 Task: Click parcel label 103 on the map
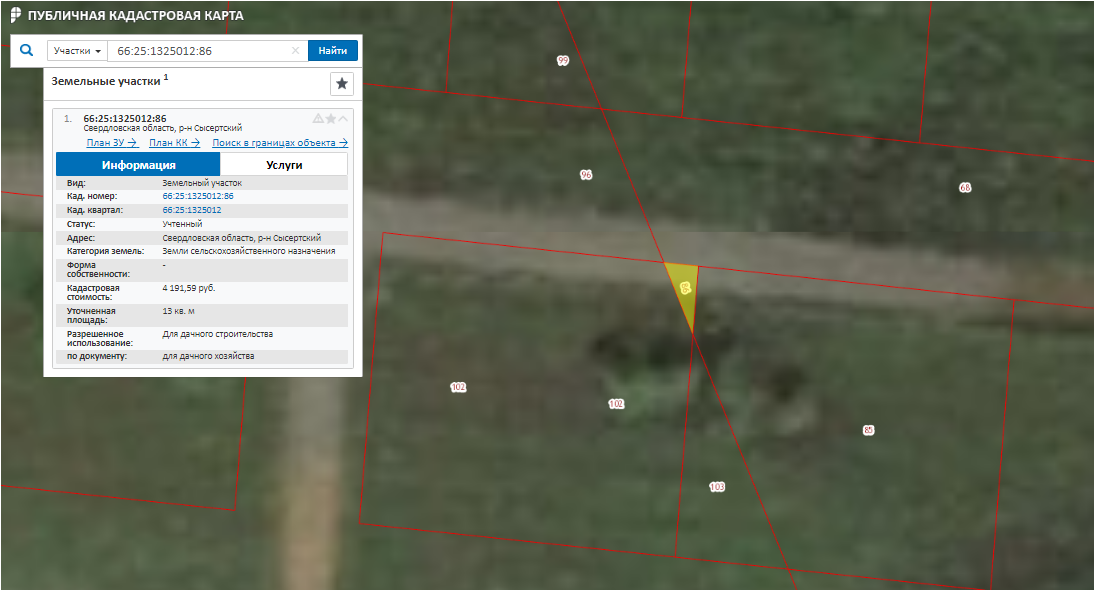tap(717, 487)
